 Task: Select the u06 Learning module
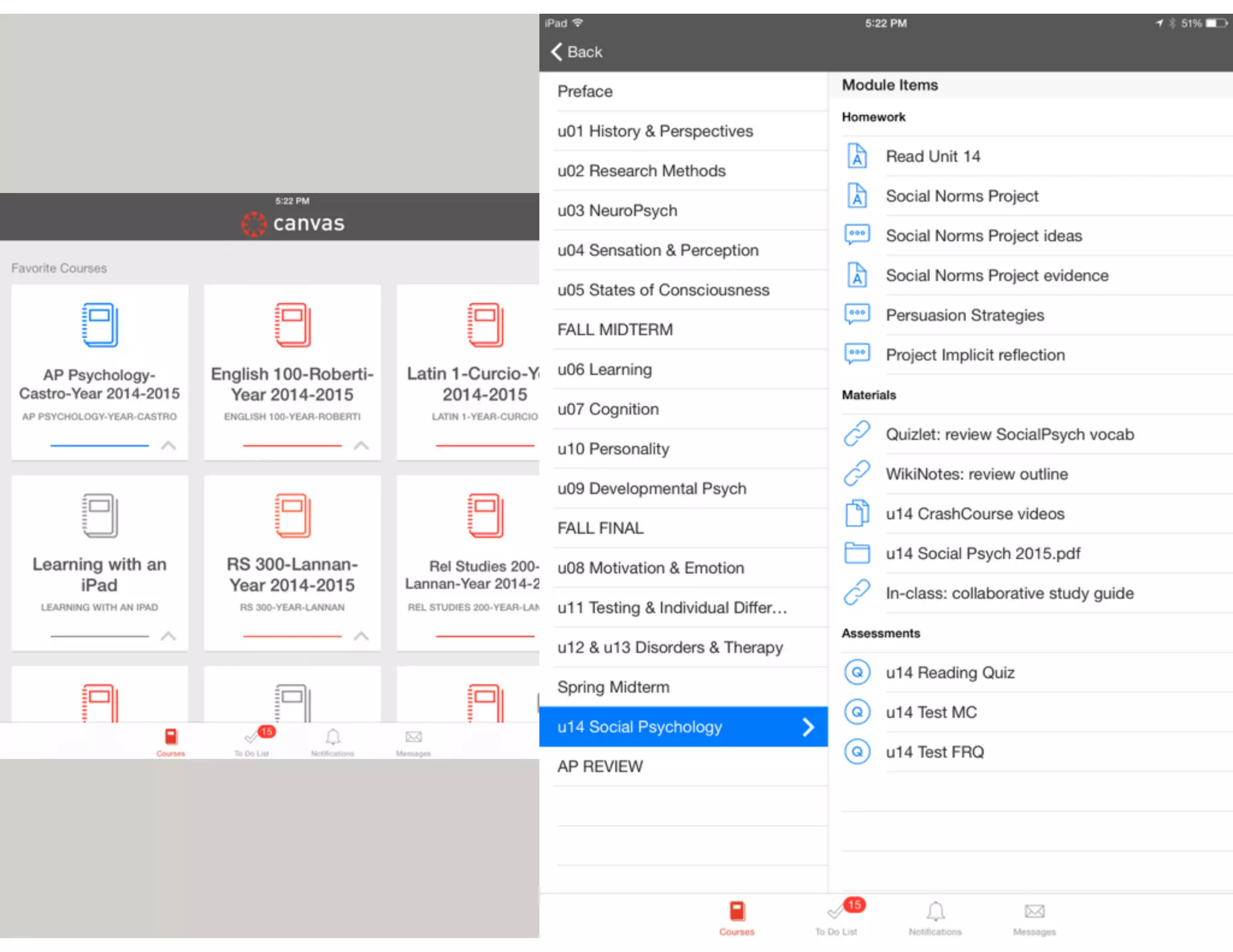[604, 369]
